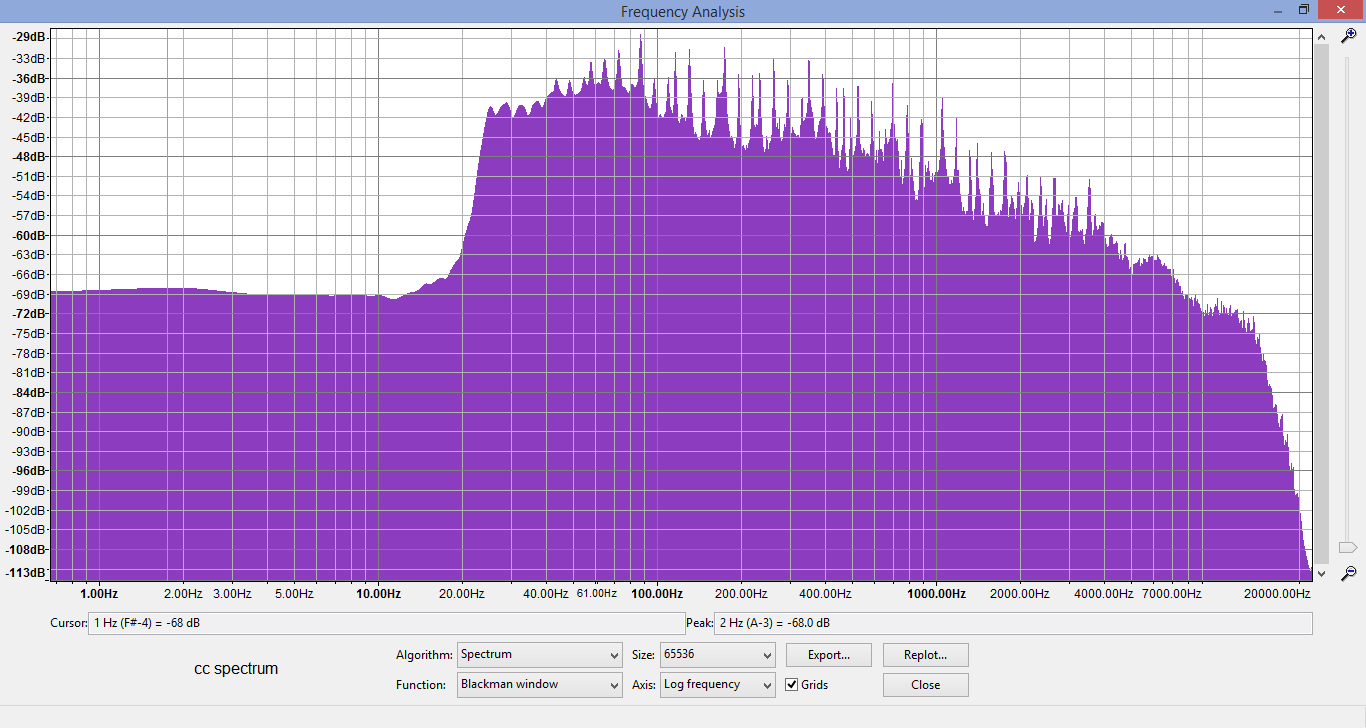The width and height of the screenshot is (1366, 728).
Task: Click the '-84dB' level axis label
Action: coord(29,392)
